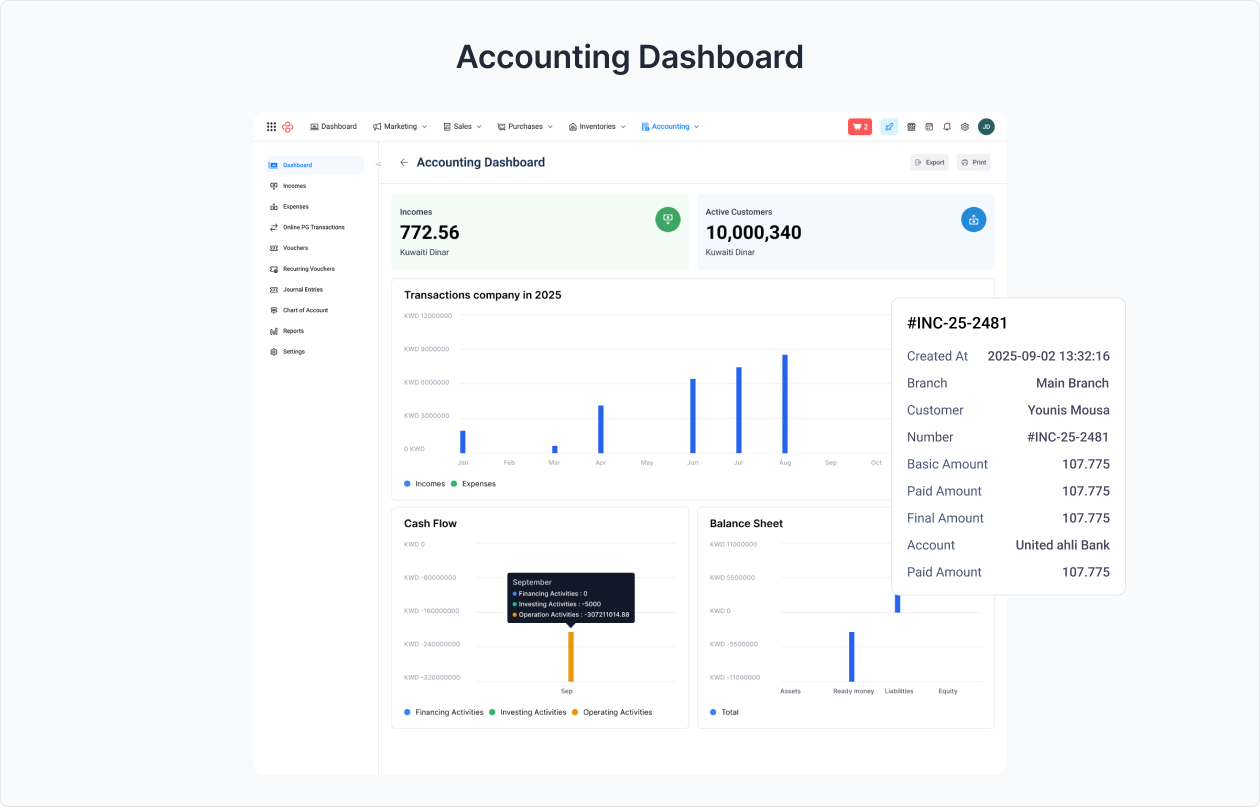Click the Print button
Screen dimensions: 1260x808
tap(973, 162)
